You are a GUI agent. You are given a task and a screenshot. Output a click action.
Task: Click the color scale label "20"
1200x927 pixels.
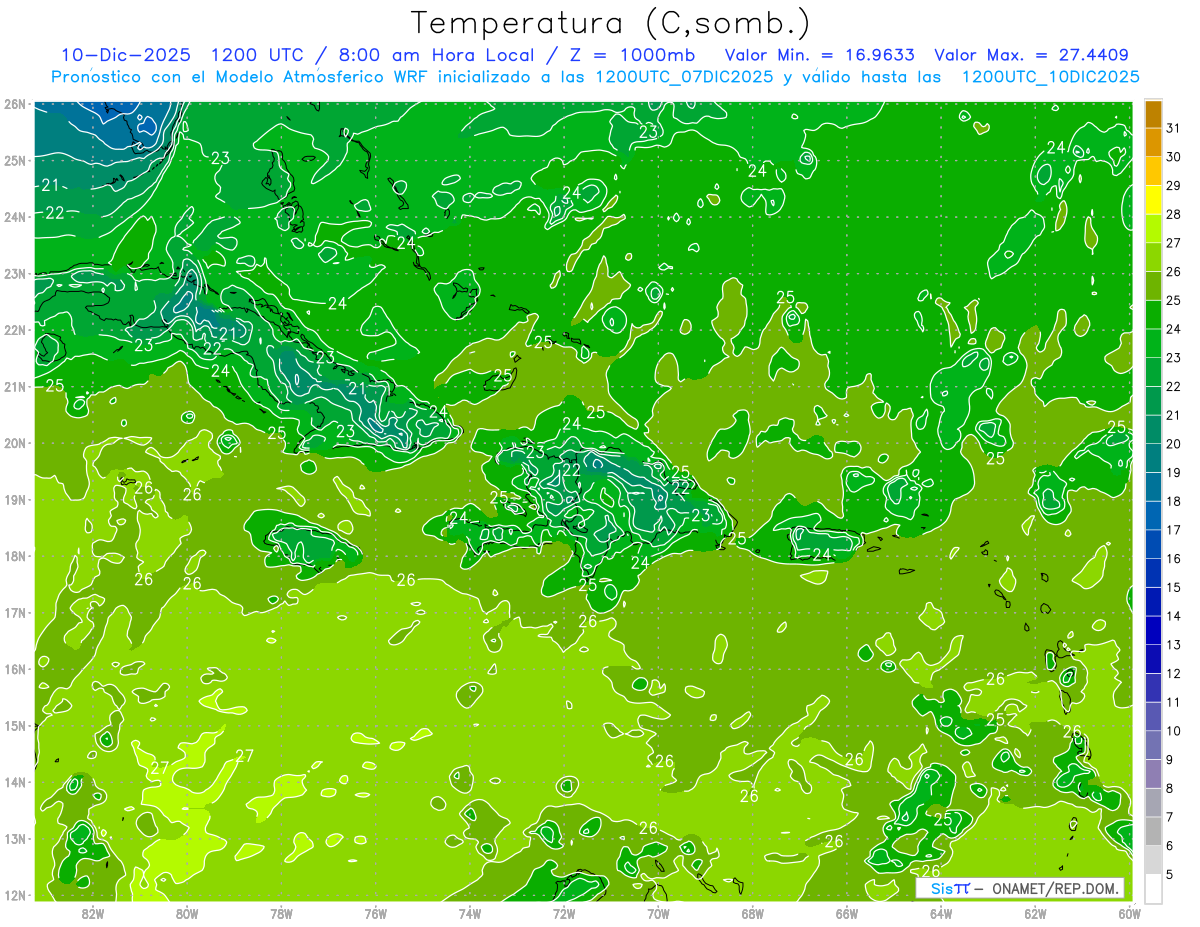[1173, 444]
